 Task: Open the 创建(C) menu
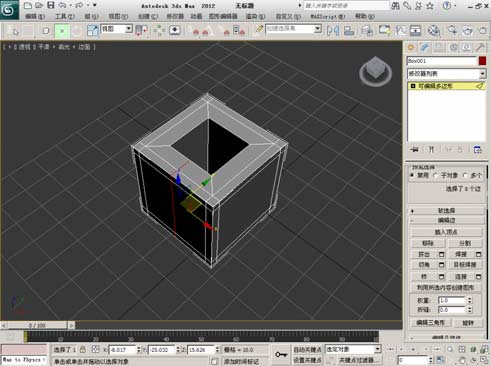point(148,16)
